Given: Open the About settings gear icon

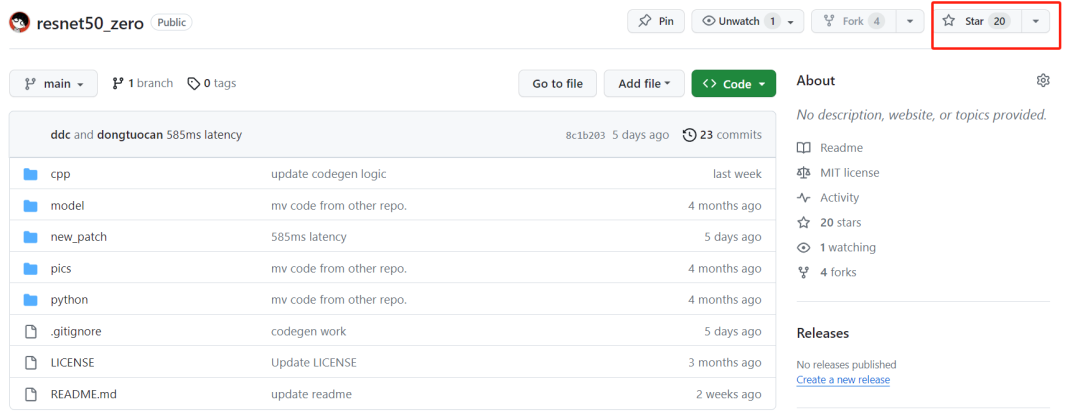Looking at the screenshot, I should [x=1043, y=81].
